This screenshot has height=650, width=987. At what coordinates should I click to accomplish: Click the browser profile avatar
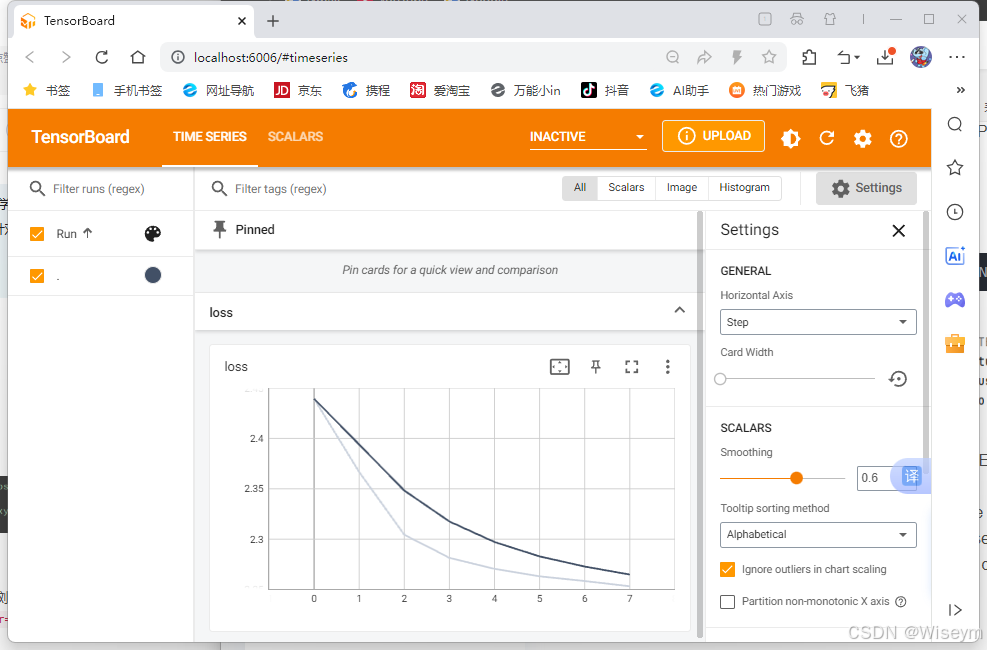coord(920,57)
